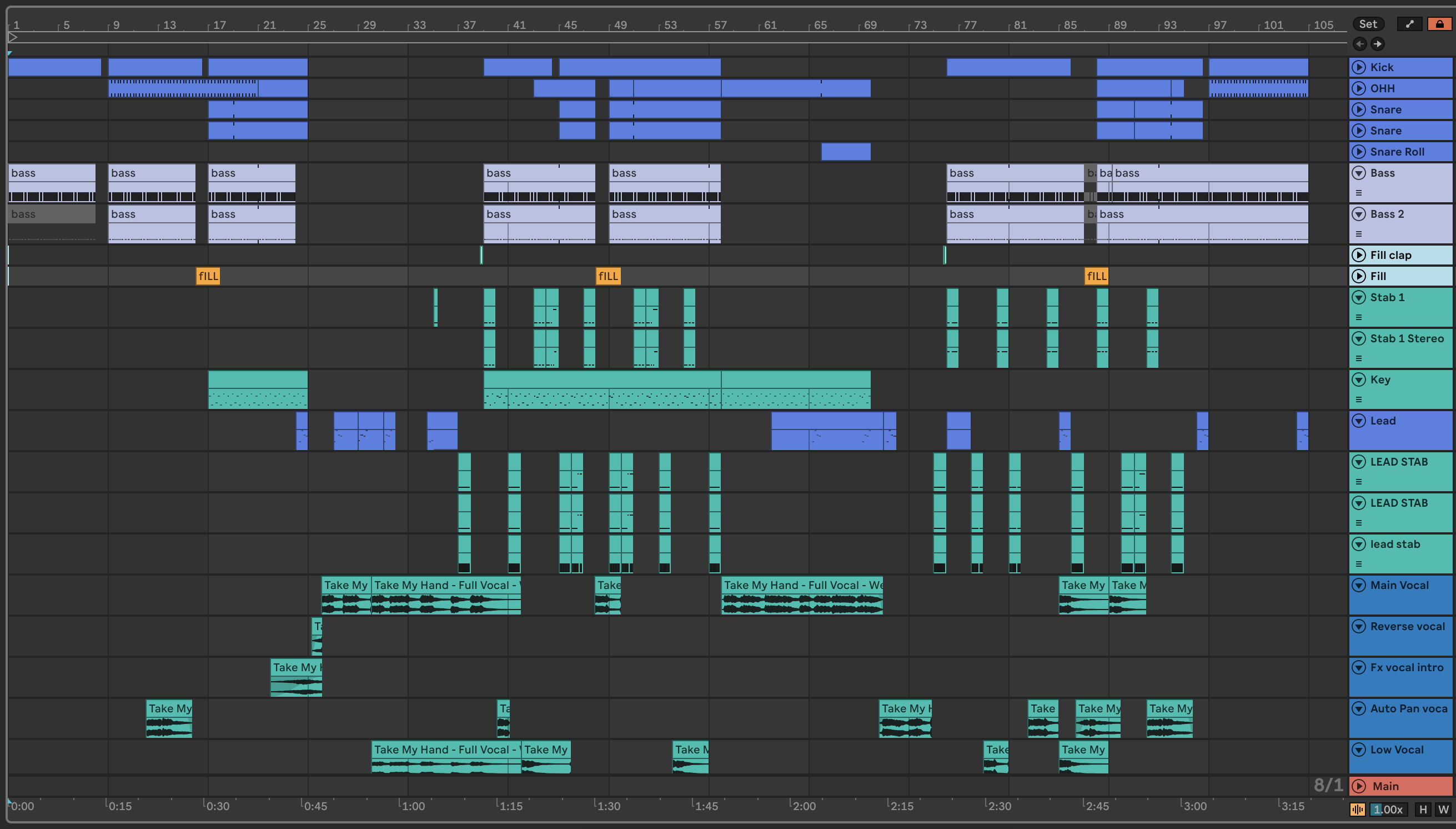Viewport: 1456px width, 829px height.
Task: Unfold the Key track
Action: coord(1359,379)
